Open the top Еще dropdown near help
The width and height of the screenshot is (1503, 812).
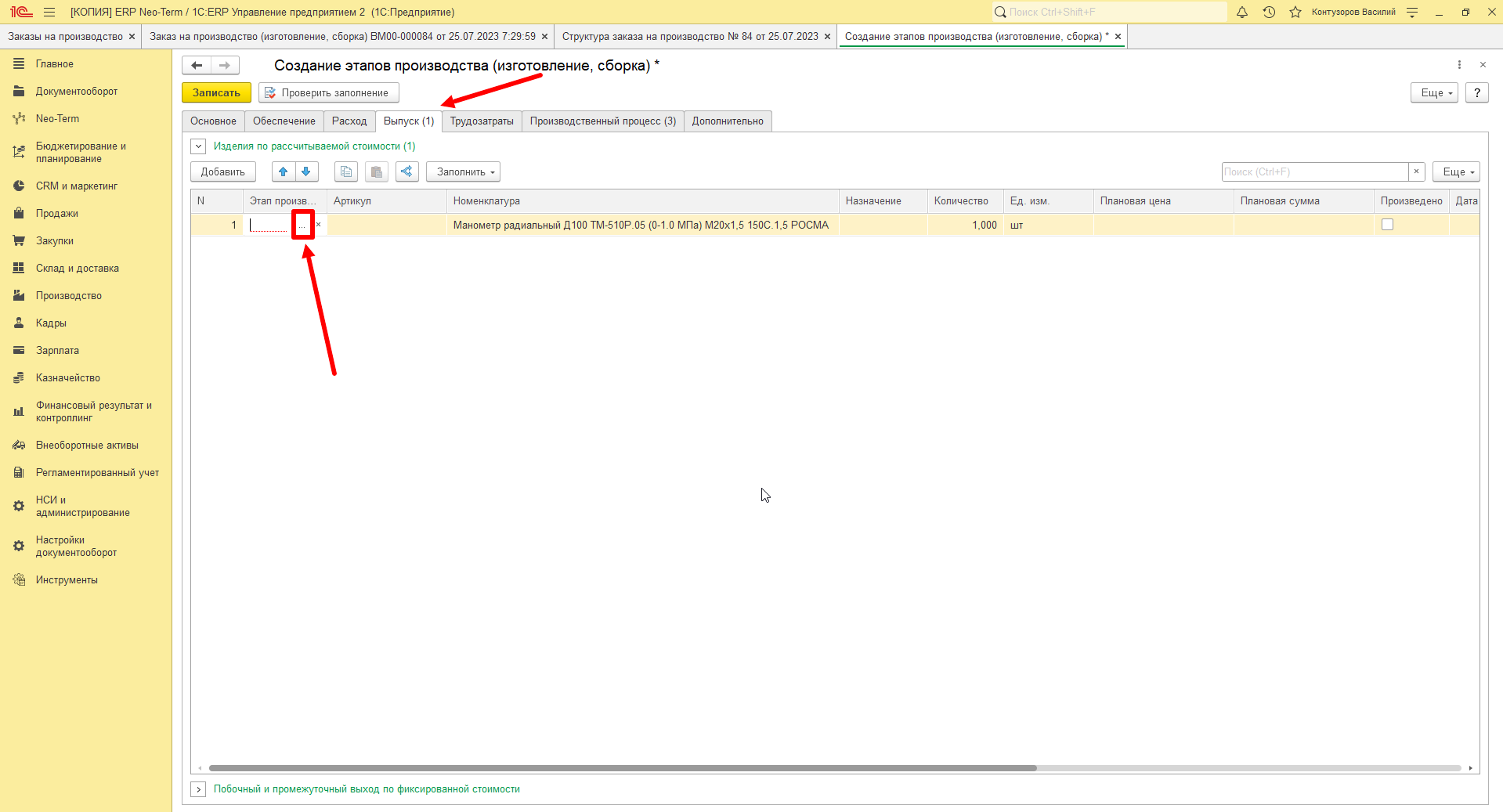tap(1434, 92)
